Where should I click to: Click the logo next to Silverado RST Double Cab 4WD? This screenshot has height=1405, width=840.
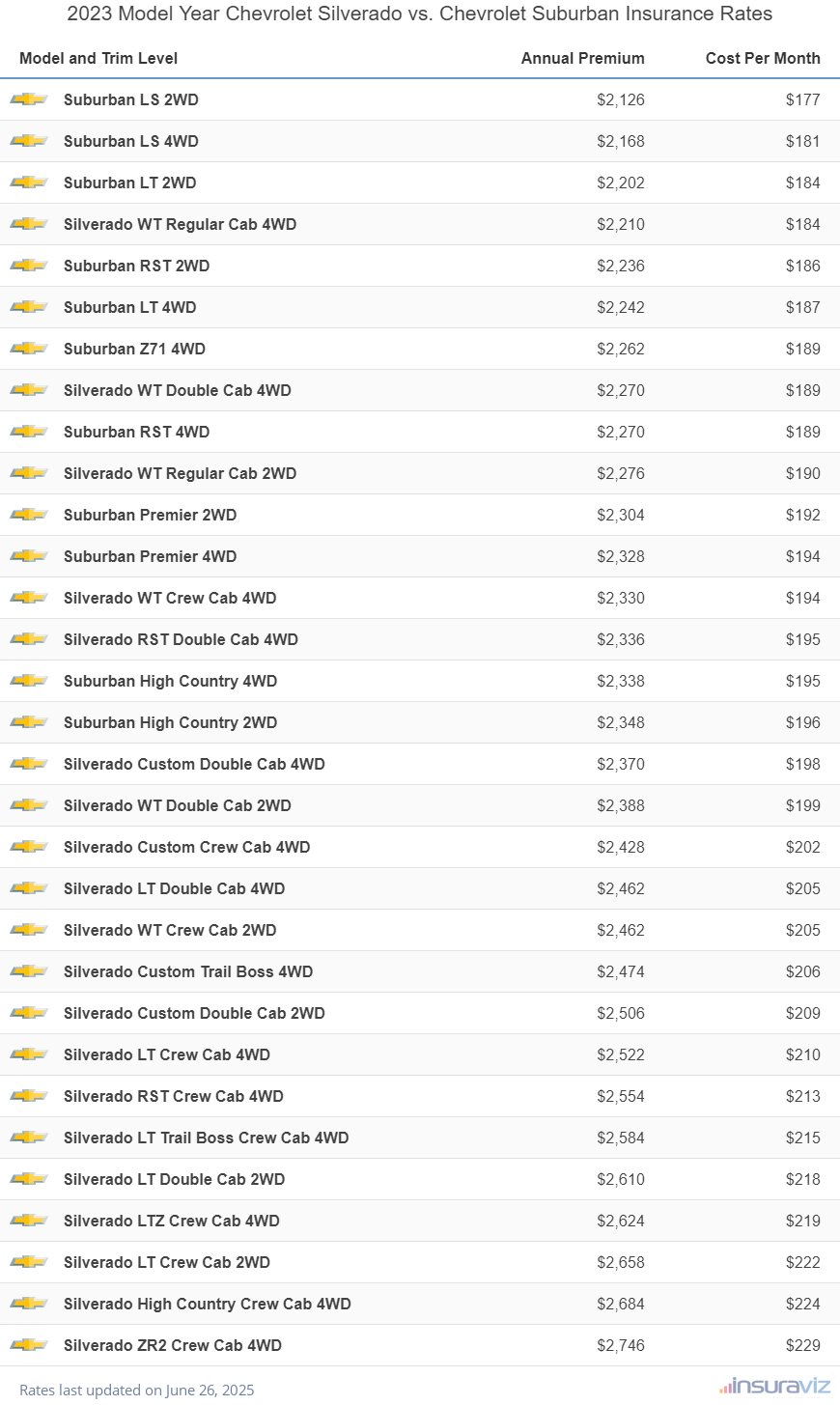point(29,639)
